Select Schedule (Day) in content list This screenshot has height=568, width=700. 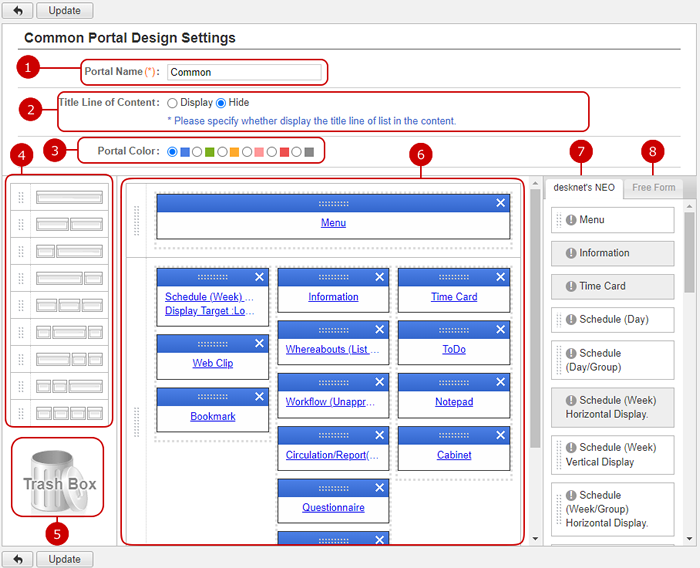(612, 320)
